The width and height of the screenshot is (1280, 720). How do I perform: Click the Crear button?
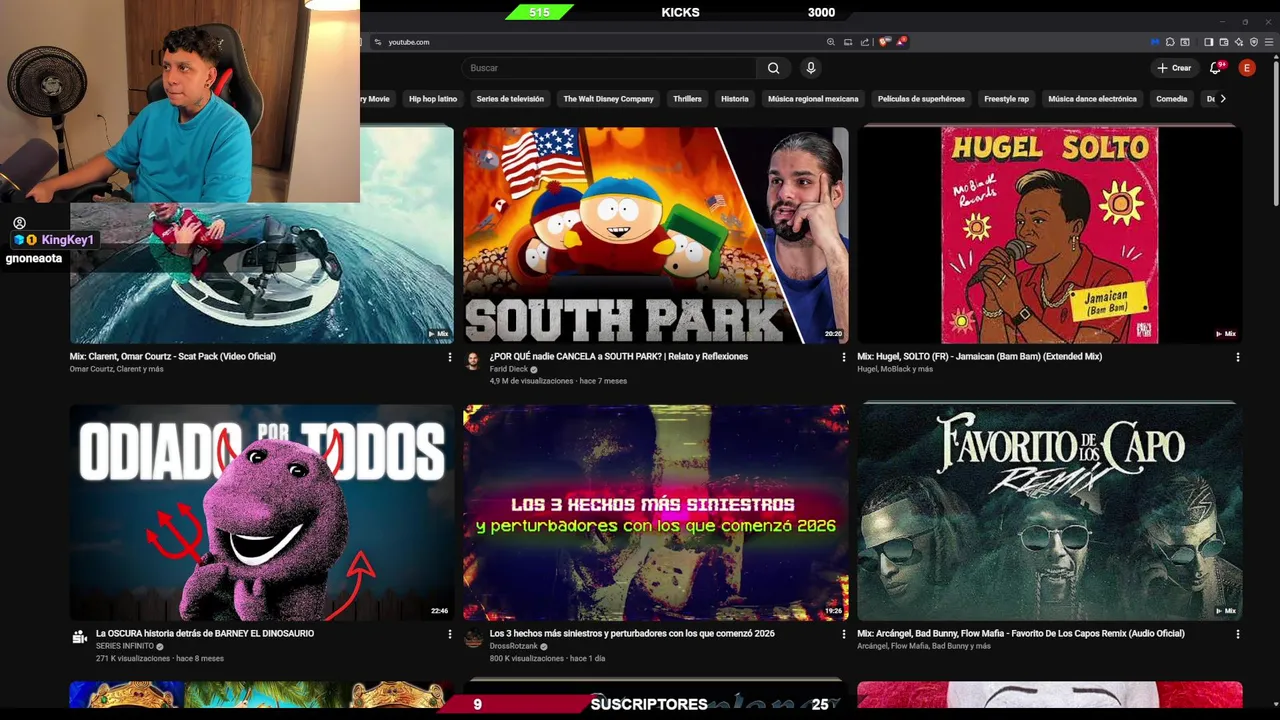click(x=1174, y=68)
